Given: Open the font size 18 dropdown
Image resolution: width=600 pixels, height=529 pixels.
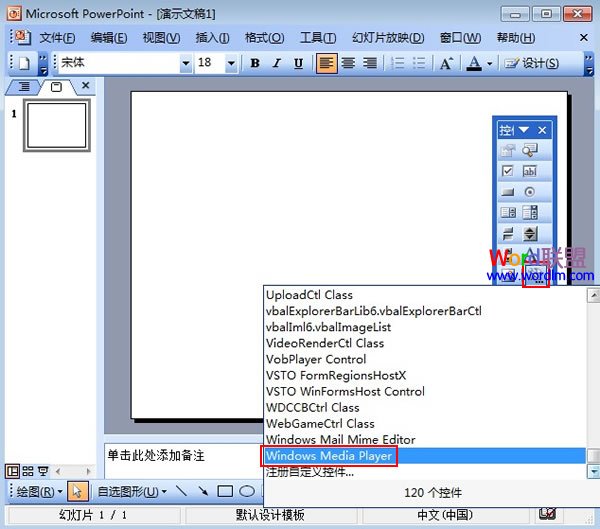Looking at the screenshot, I should click(x=231, y=63).
